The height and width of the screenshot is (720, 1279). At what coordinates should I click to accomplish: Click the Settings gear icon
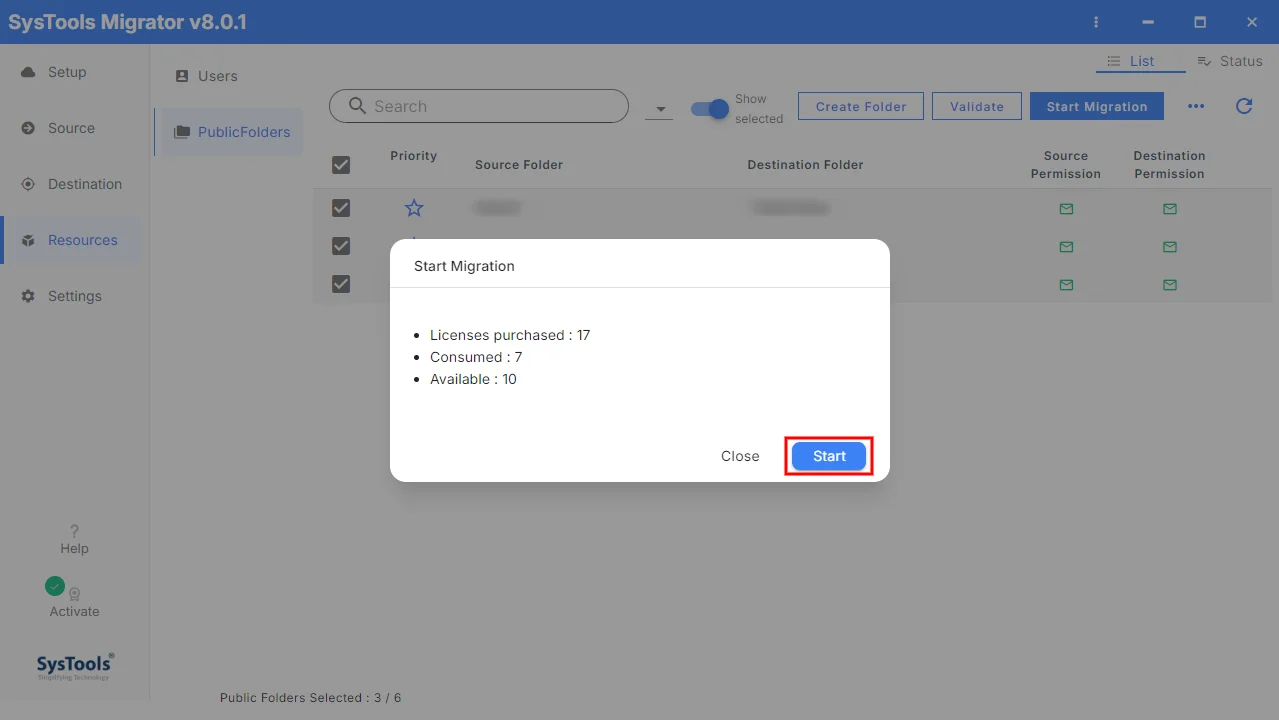tap(28, 296)
